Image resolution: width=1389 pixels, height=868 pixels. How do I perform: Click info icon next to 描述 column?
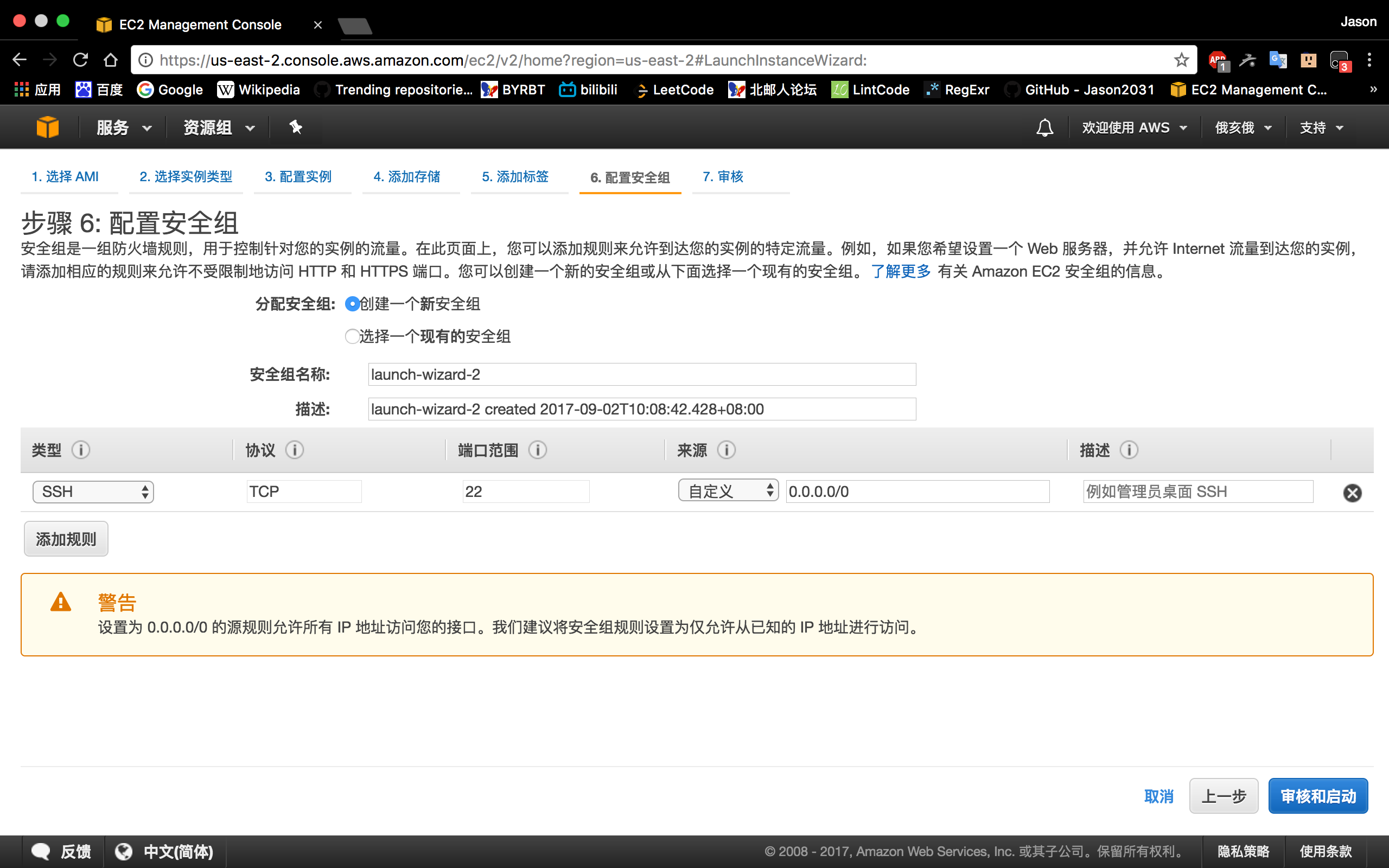coord(1130,450)
